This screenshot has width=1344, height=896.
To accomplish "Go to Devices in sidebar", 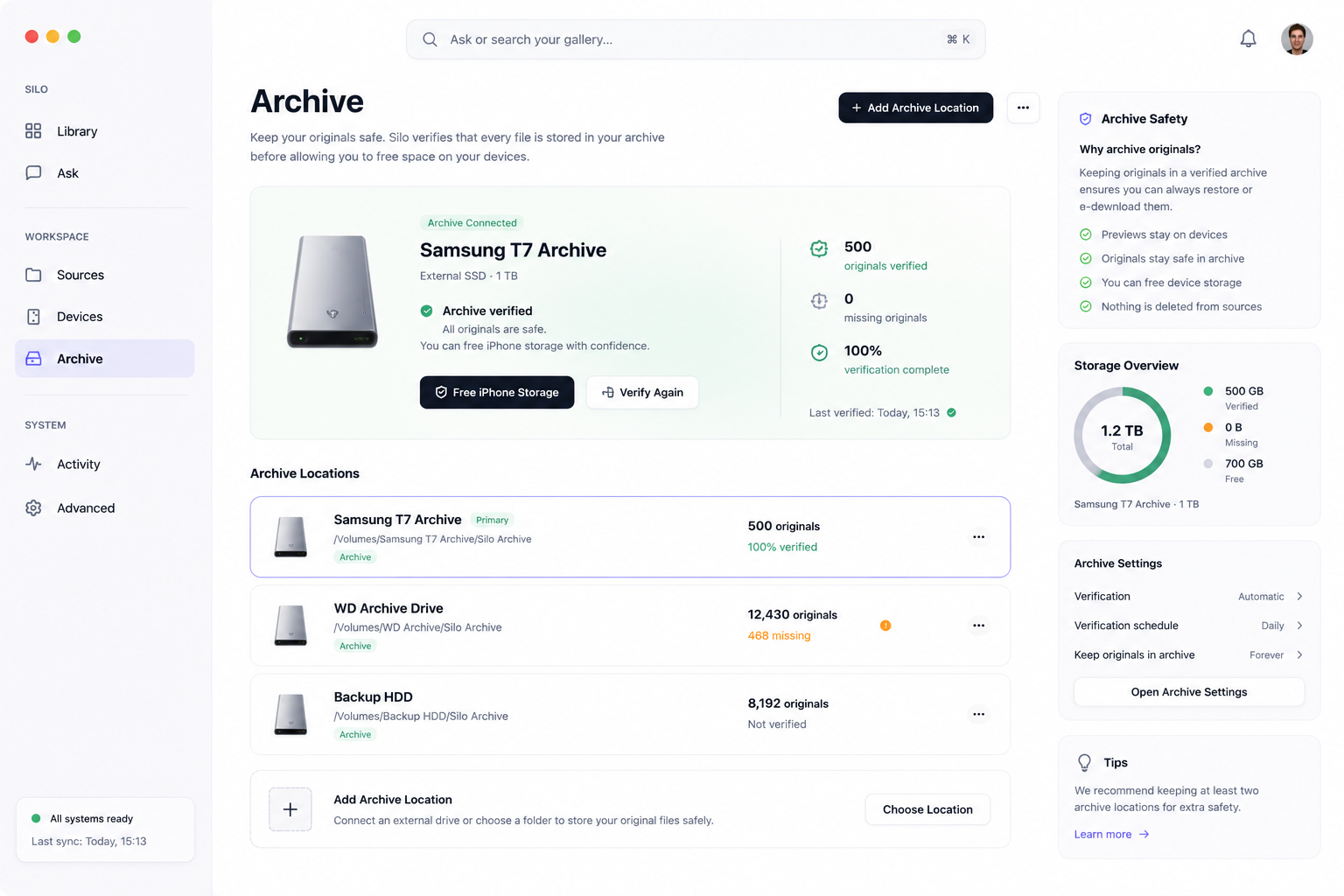I will click(x=105, y=317).
